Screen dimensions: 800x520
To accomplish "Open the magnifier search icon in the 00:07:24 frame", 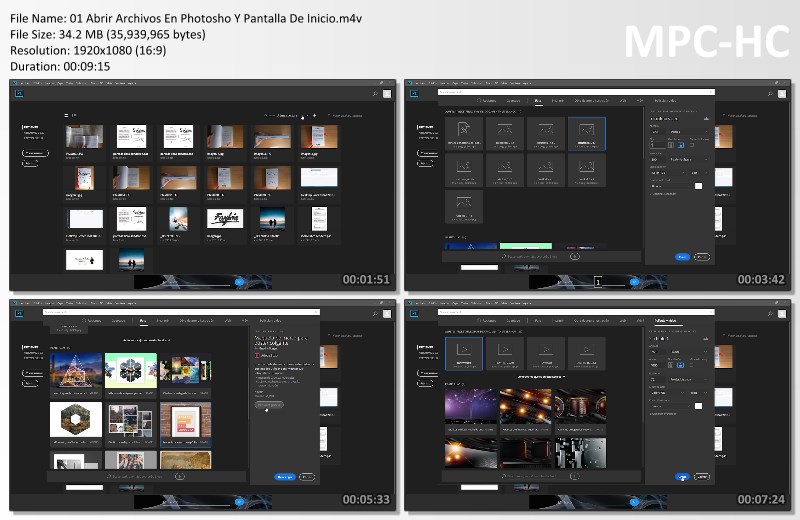I will 770,314.
